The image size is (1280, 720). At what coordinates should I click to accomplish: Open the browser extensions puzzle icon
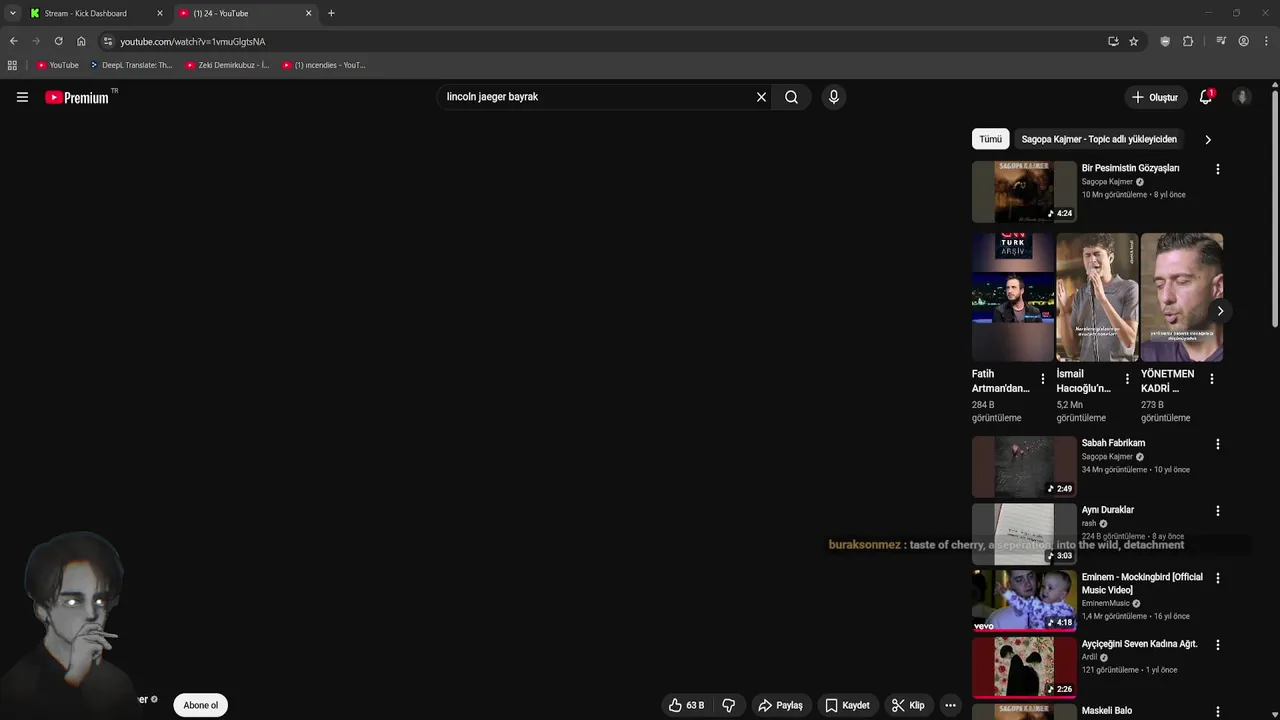click(1188, 41)
